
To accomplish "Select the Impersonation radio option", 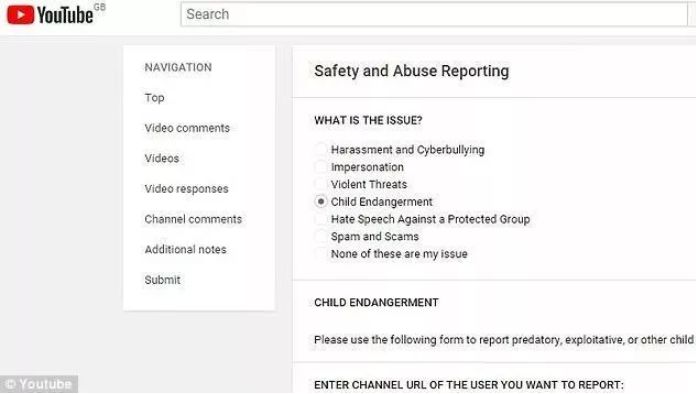I will tap(320, 167).
